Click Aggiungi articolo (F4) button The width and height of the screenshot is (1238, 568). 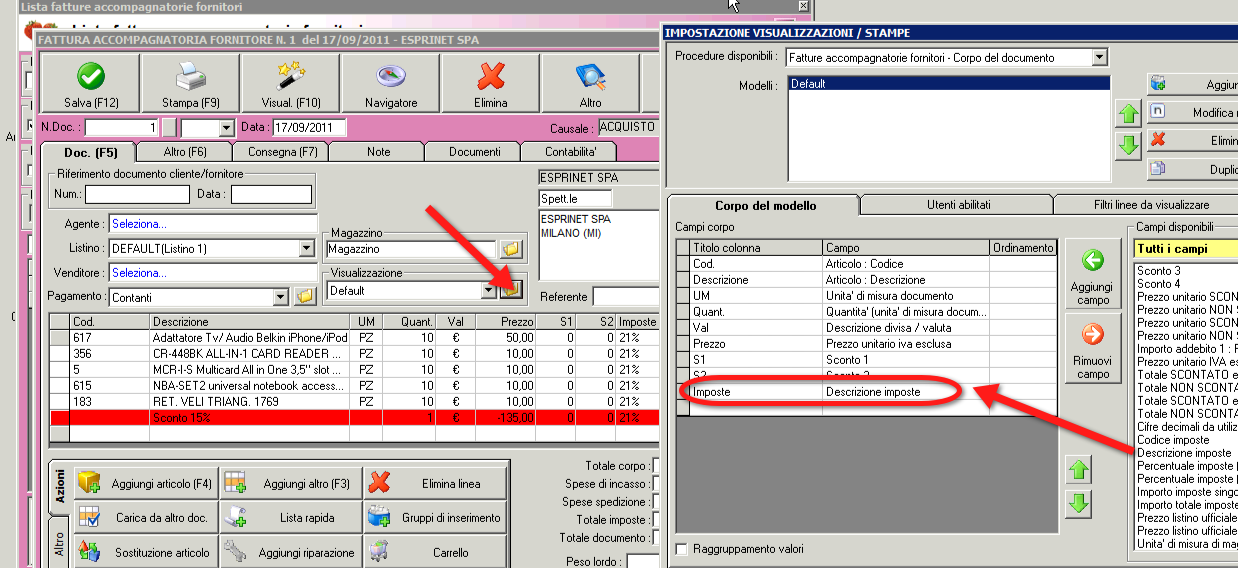pos(146,484)
